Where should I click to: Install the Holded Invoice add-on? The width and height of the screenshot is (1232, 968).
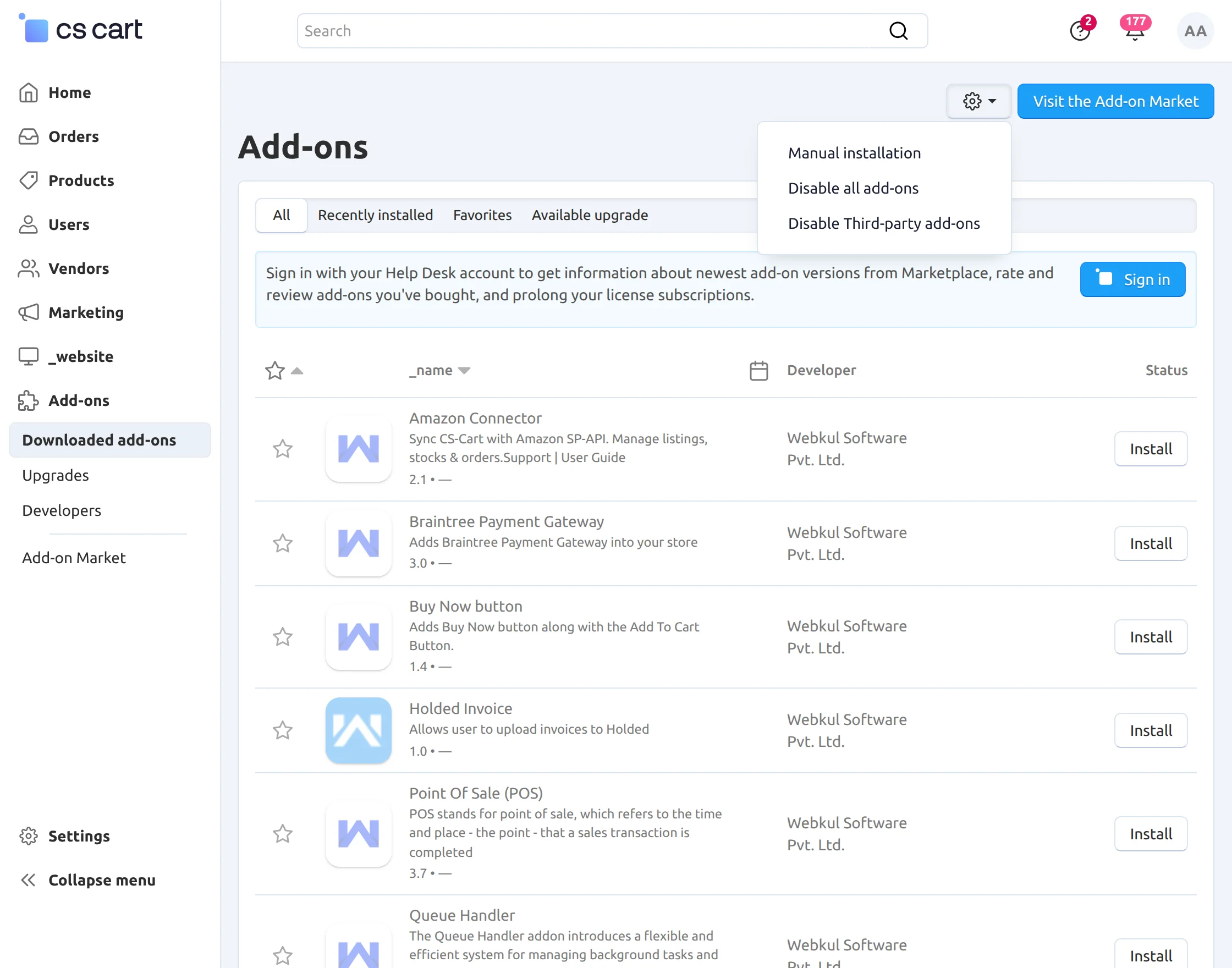1151,730
